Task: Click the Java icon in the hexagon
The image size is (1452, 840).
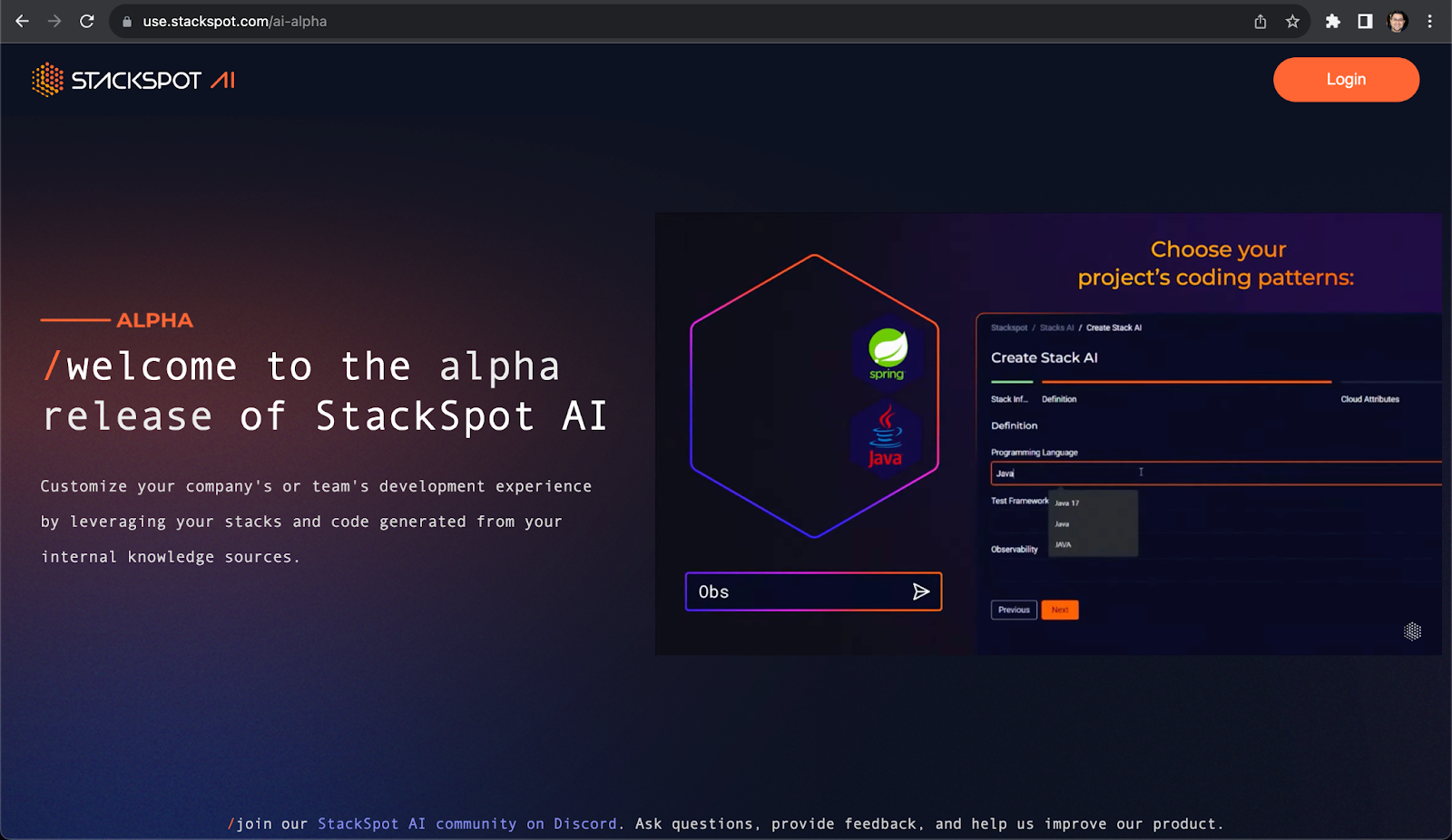Action: click(x=886, y=437)
